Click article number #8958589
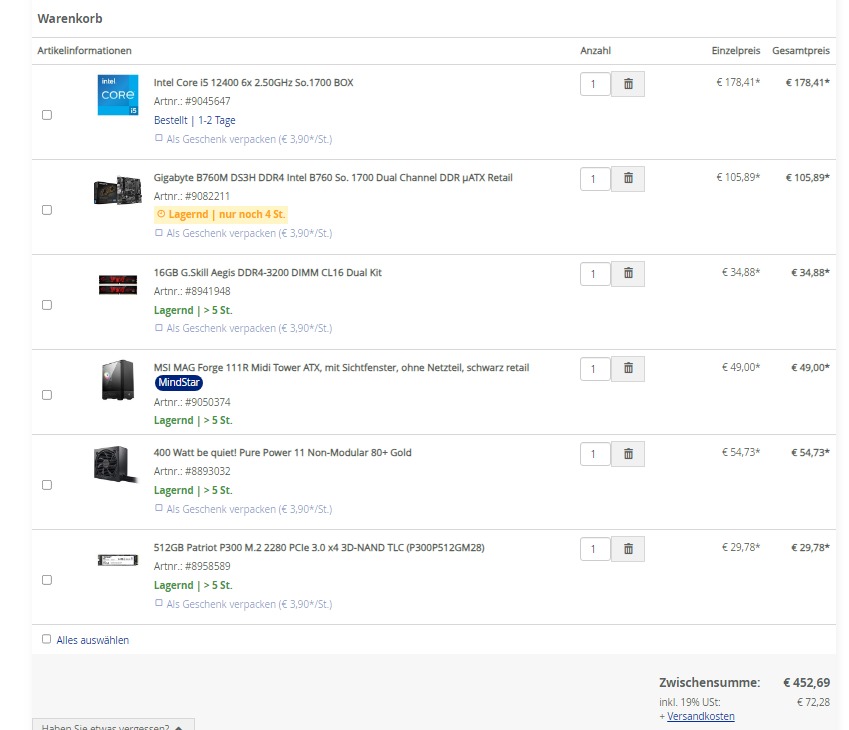The height and width of the screenshot is (730, 849). coord(207,566)
